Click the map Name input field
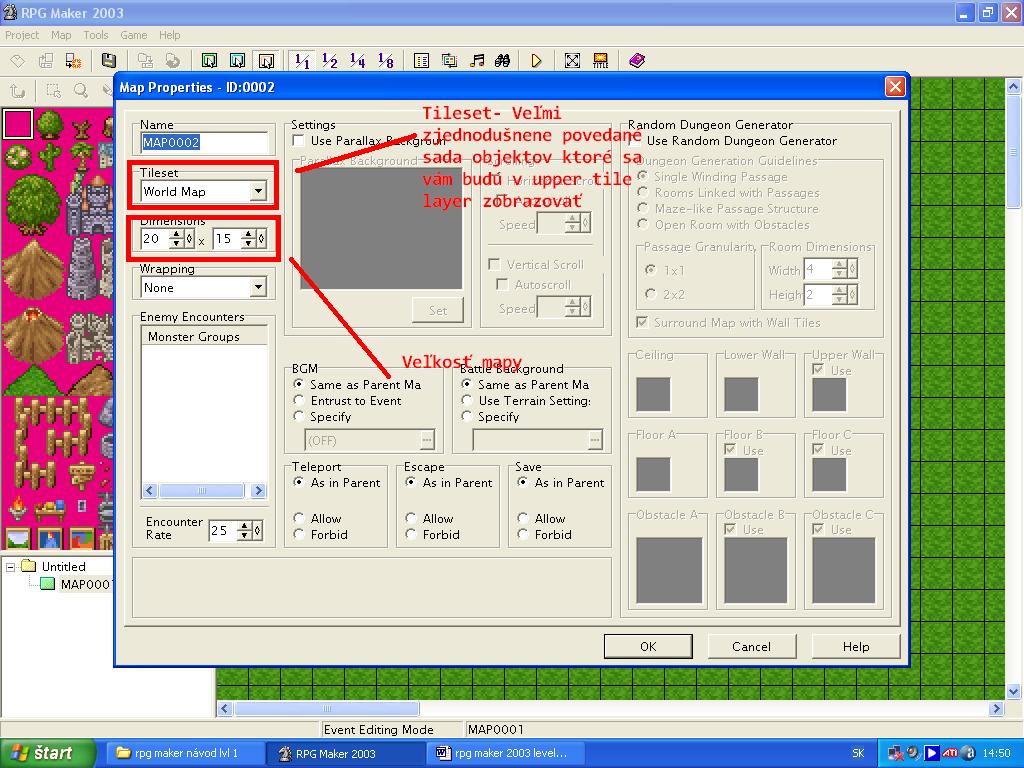The height and width of the screenshot is (768, 1024). [204, 142]
